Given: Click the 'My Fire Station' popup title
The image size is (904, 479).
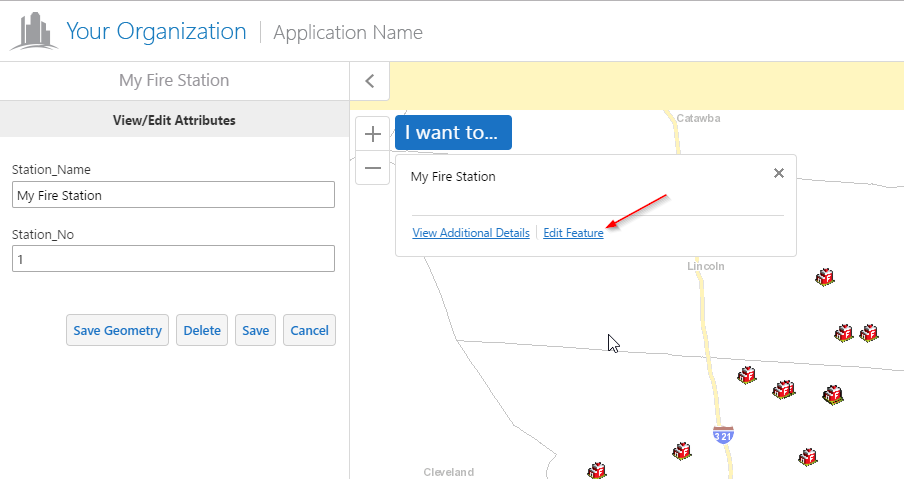Looking at the screenshot, I should (x=453, y=176).
